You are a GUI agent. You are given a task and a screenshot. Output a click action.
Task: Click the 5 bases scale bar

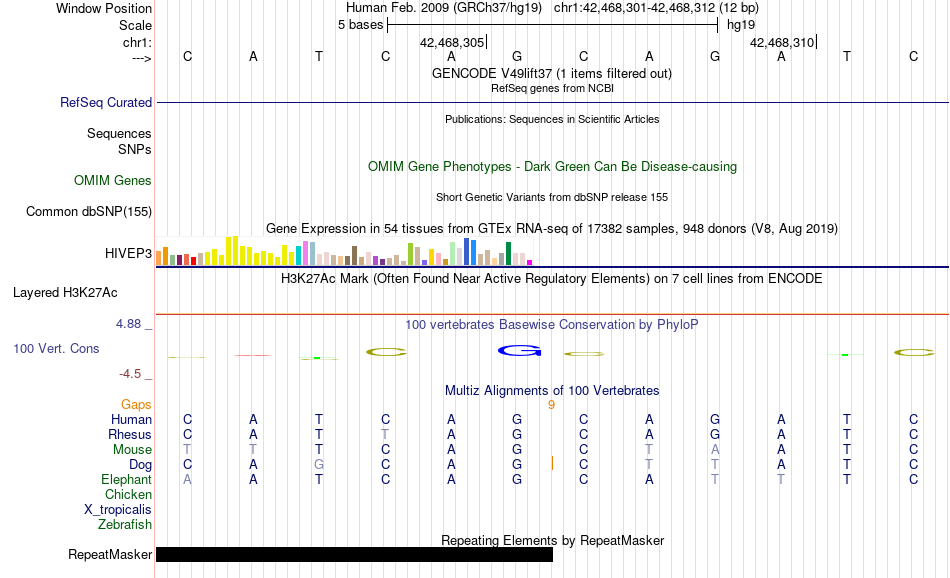click(553, 25)
